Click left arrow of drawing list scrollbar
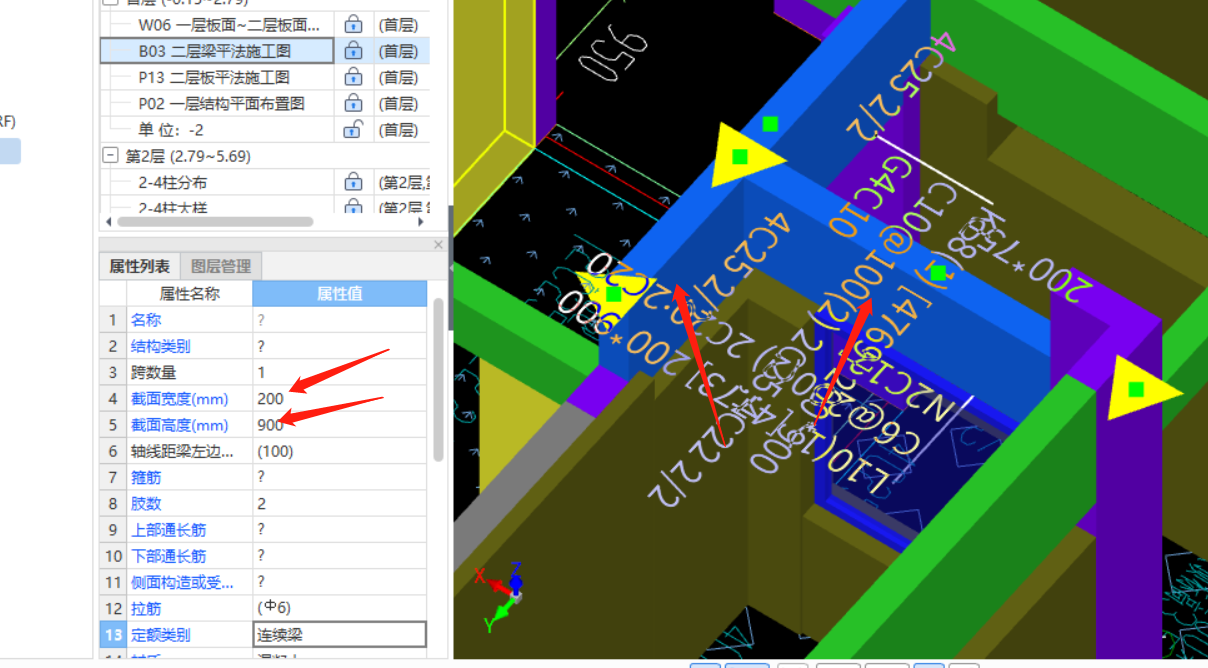The width and height of the screenshot is (1208, 668). pos(108,221)
